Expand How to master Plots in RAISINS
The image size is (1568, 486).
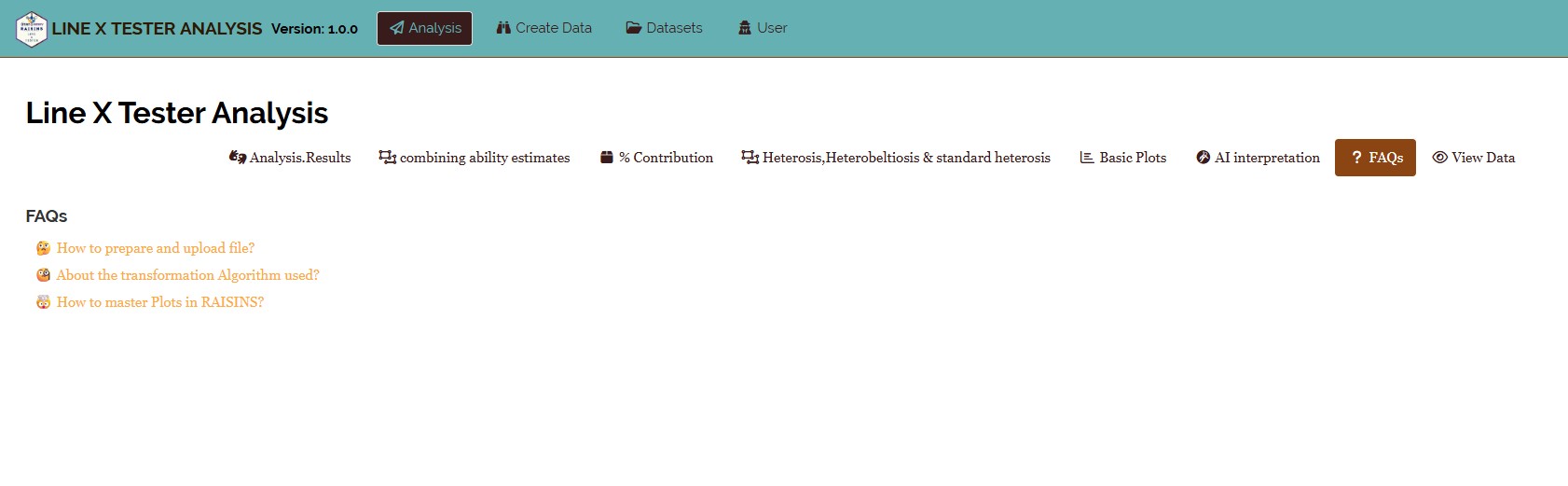pos(160,302)
